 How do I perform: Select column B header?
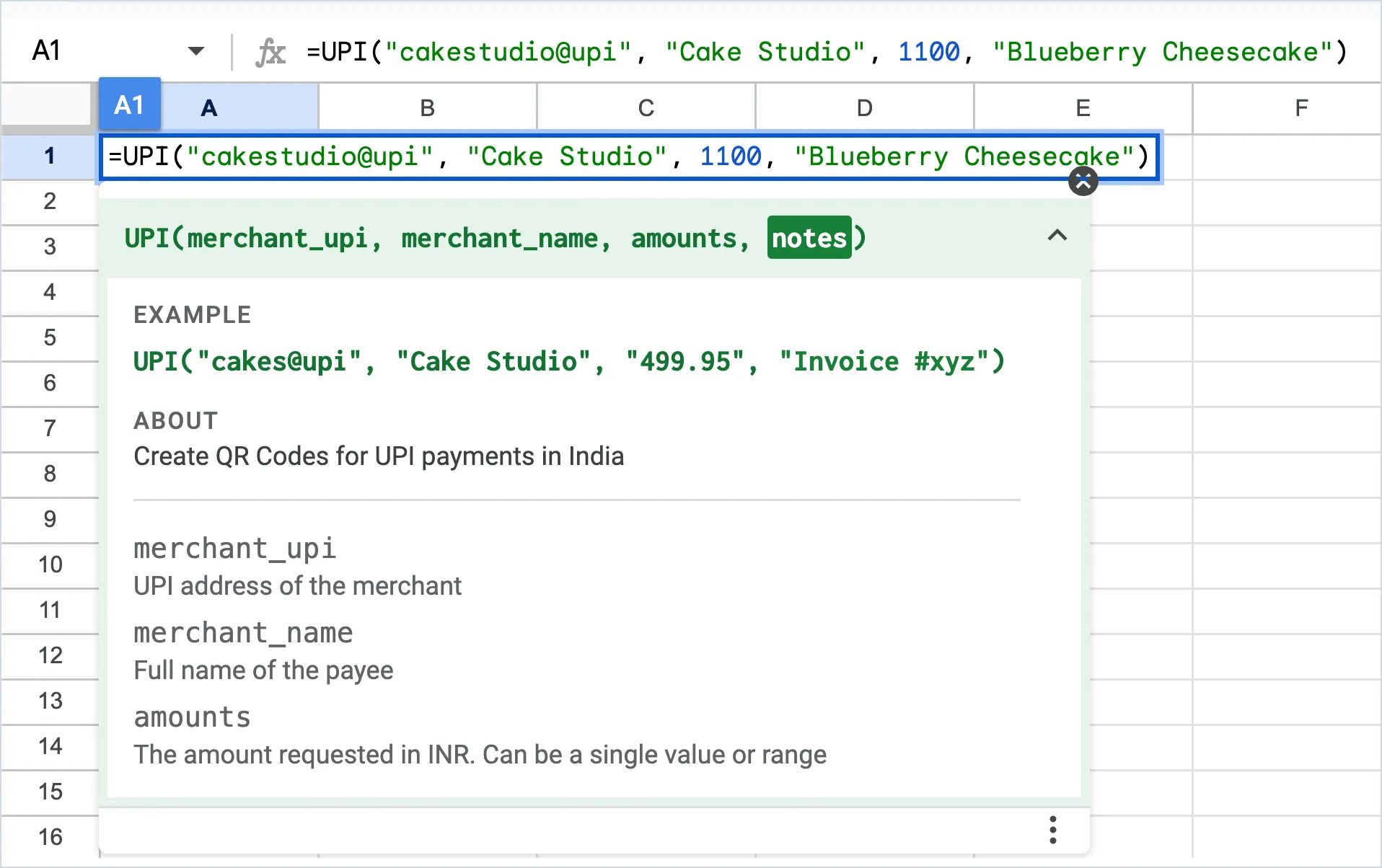tap(427, 107)
